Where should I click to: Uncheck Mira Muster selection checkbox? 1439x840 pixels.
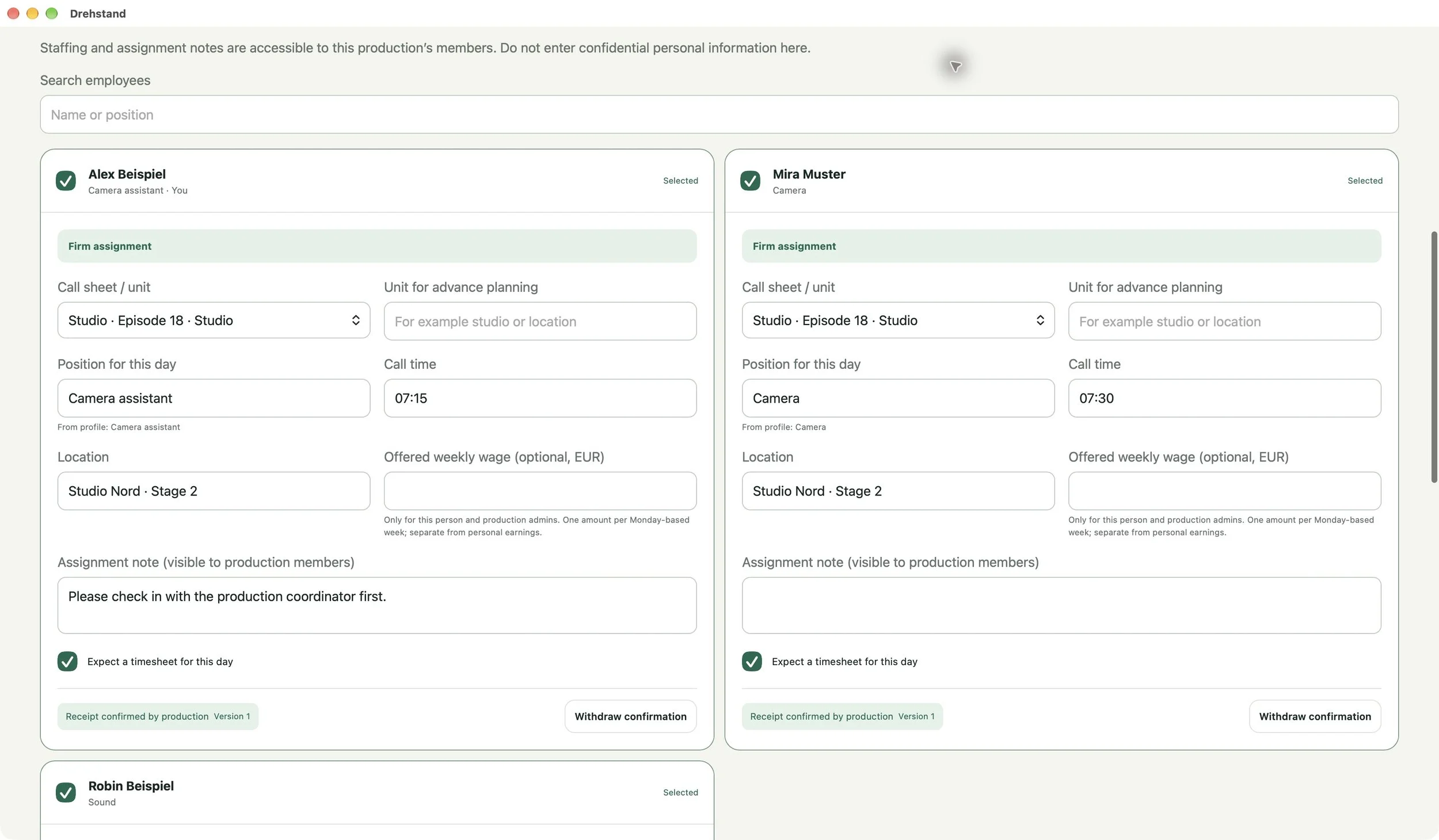click(750, 181)
